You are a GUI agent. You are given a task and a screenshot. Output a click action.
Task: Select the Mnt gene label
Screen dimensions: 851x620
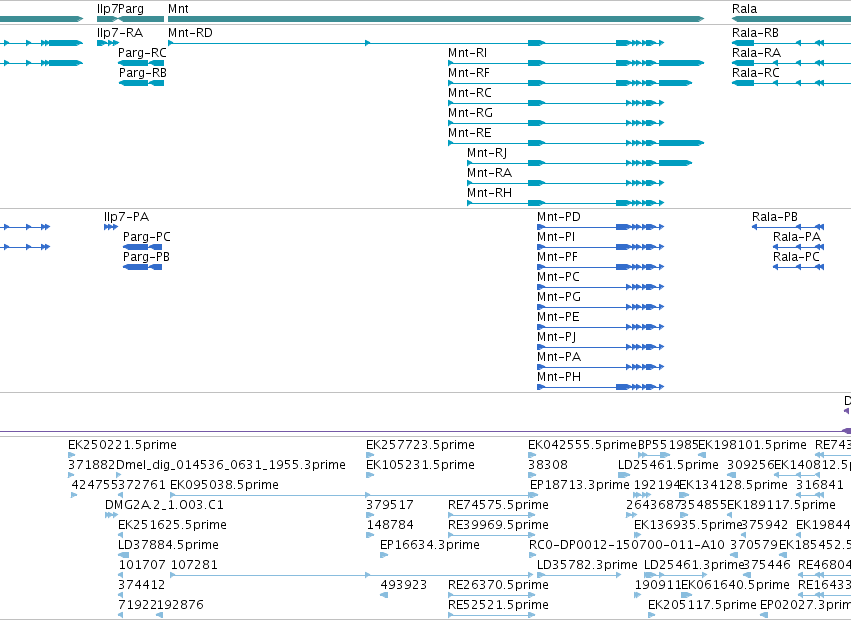pos(178,9)
